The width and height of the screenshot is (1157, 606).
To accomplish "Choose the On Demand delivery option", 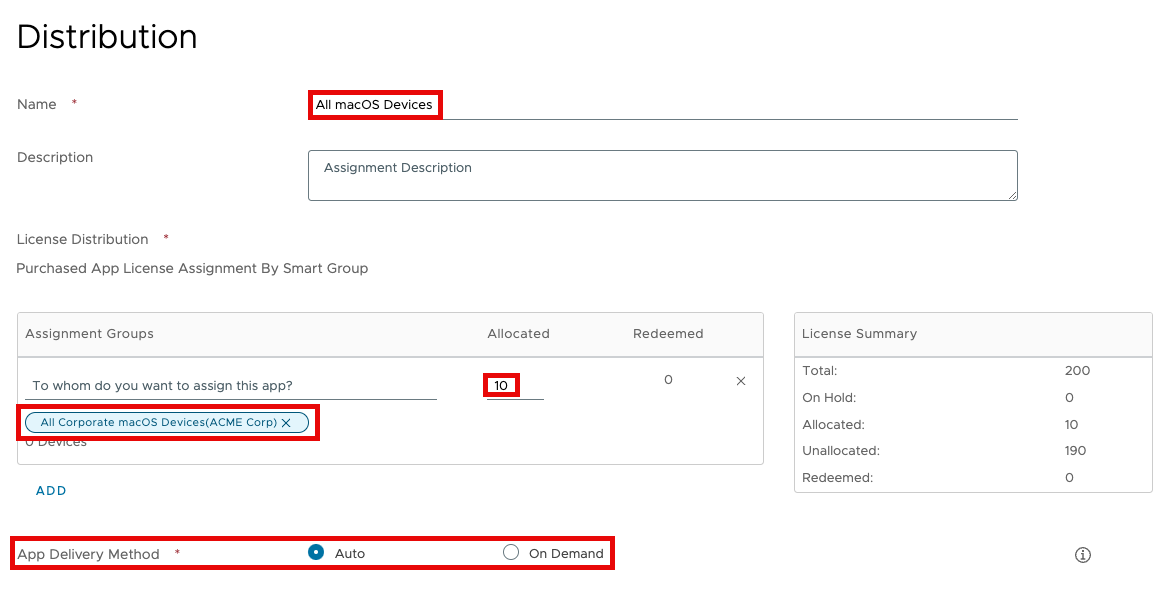I will pos(511,552).
